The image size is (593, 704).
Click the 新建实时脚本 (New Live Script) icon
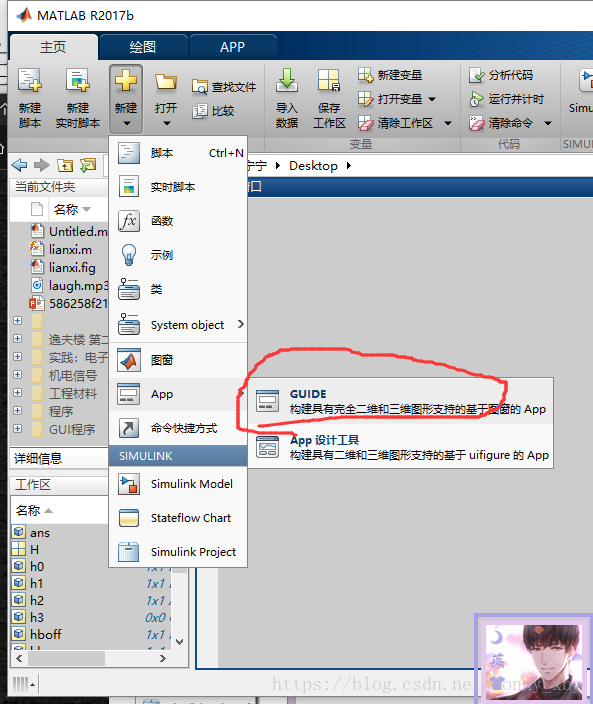click(77, 80)
